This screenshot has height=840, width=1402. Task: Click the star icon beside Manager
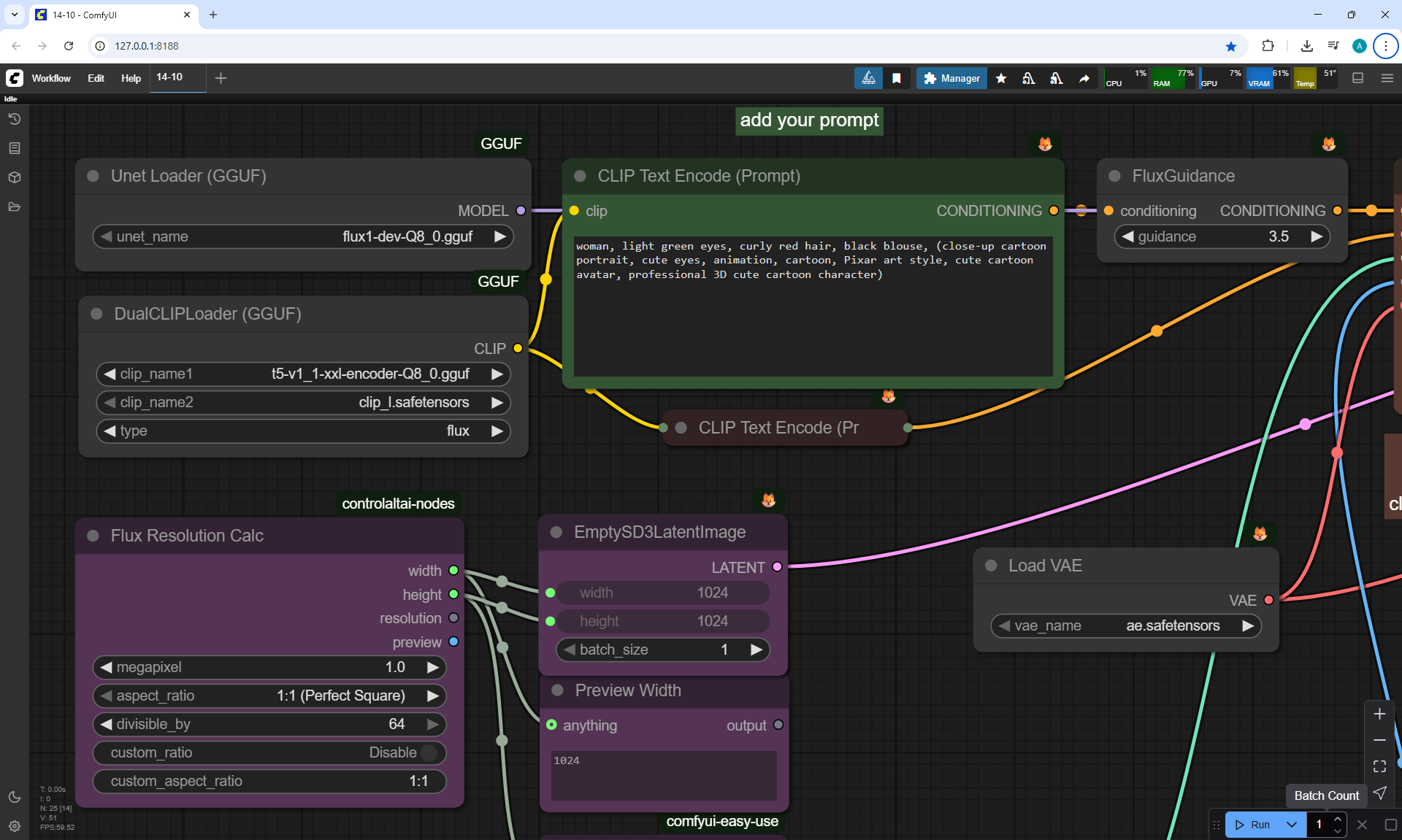tap(1001, 78)
